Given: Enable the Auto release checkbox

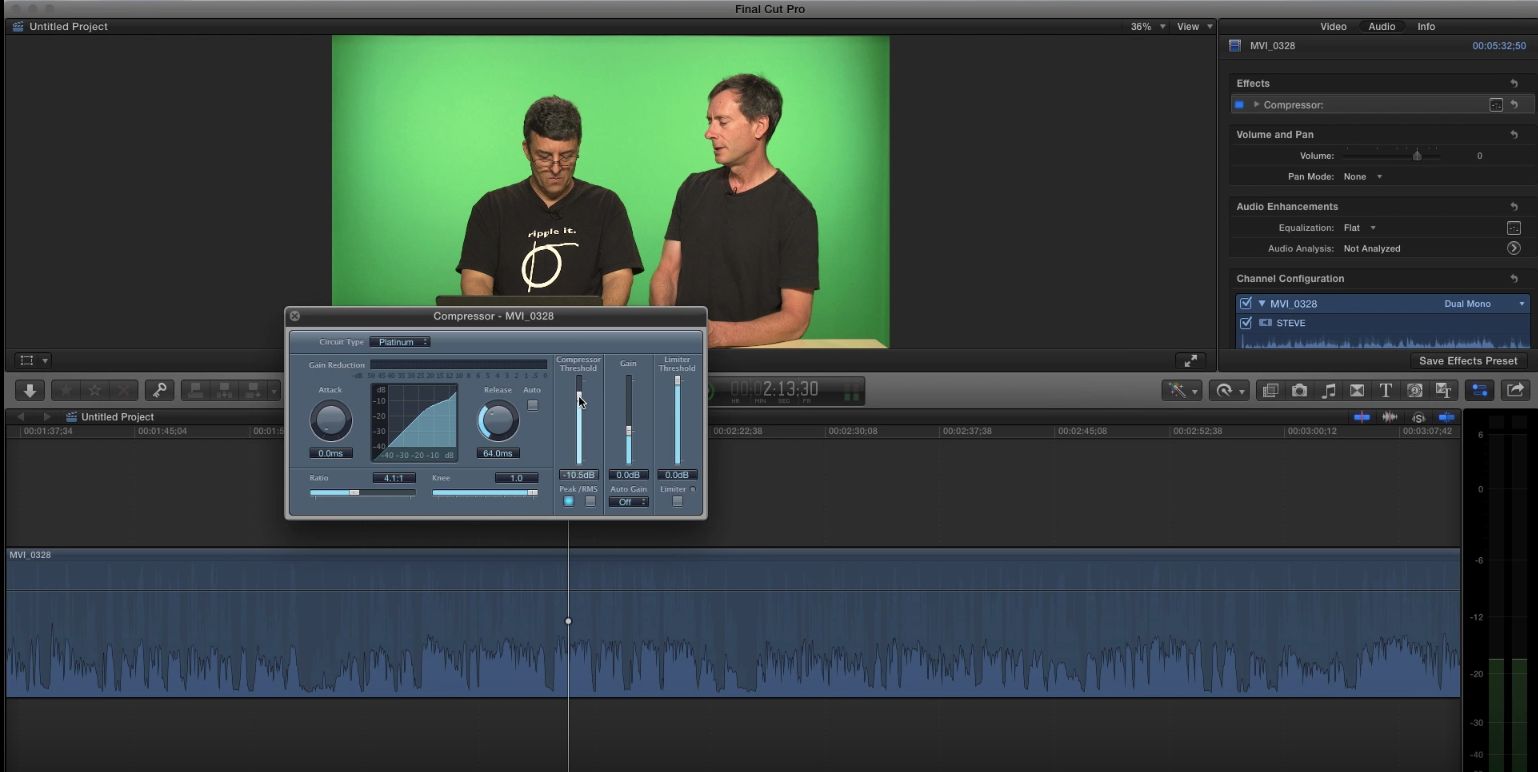Looking at the screenshot, I should [532, 405].
